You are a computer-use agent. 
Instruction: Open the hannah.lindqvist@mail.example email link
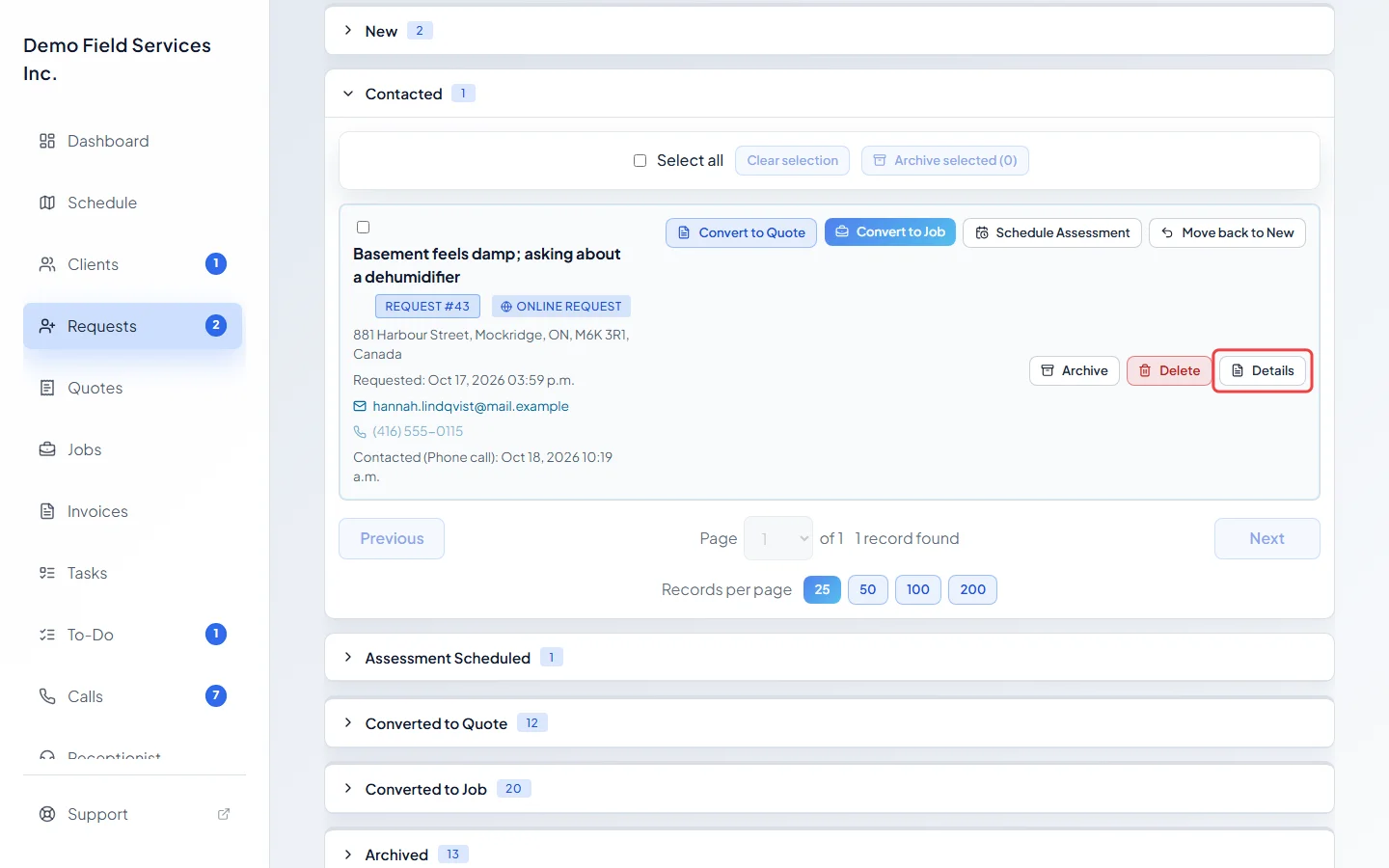pos(471,406)
